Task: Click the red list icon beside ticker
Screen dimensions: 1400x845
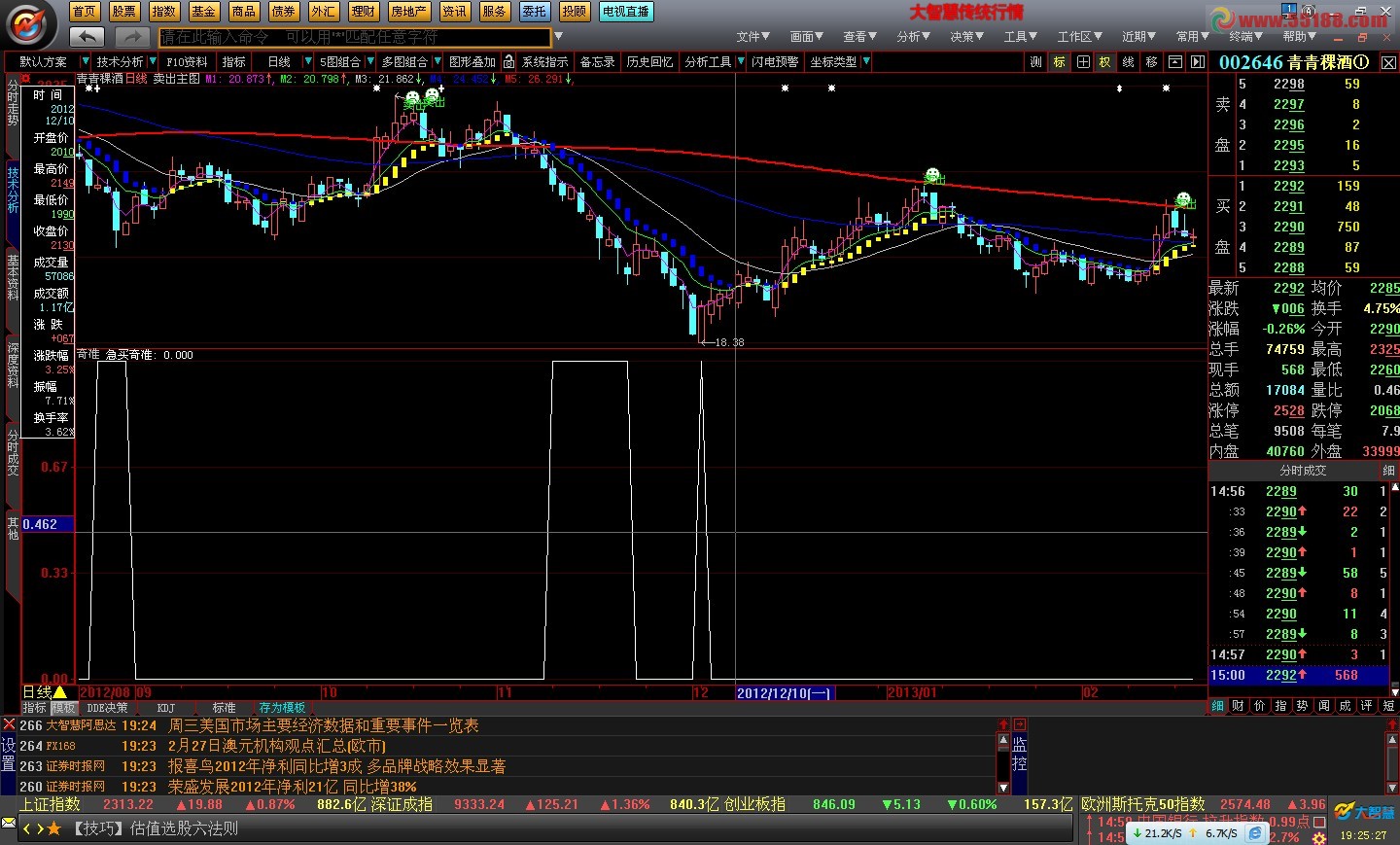Action: [x=1319, y=822]
